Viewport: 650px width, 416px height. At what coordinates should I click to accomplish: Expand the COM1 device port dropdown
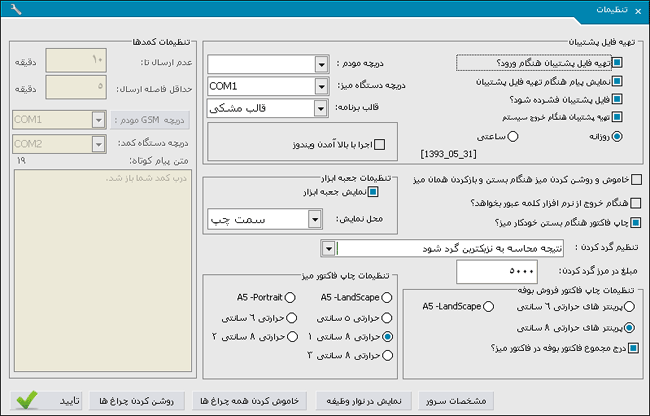[x=320, y=86]
